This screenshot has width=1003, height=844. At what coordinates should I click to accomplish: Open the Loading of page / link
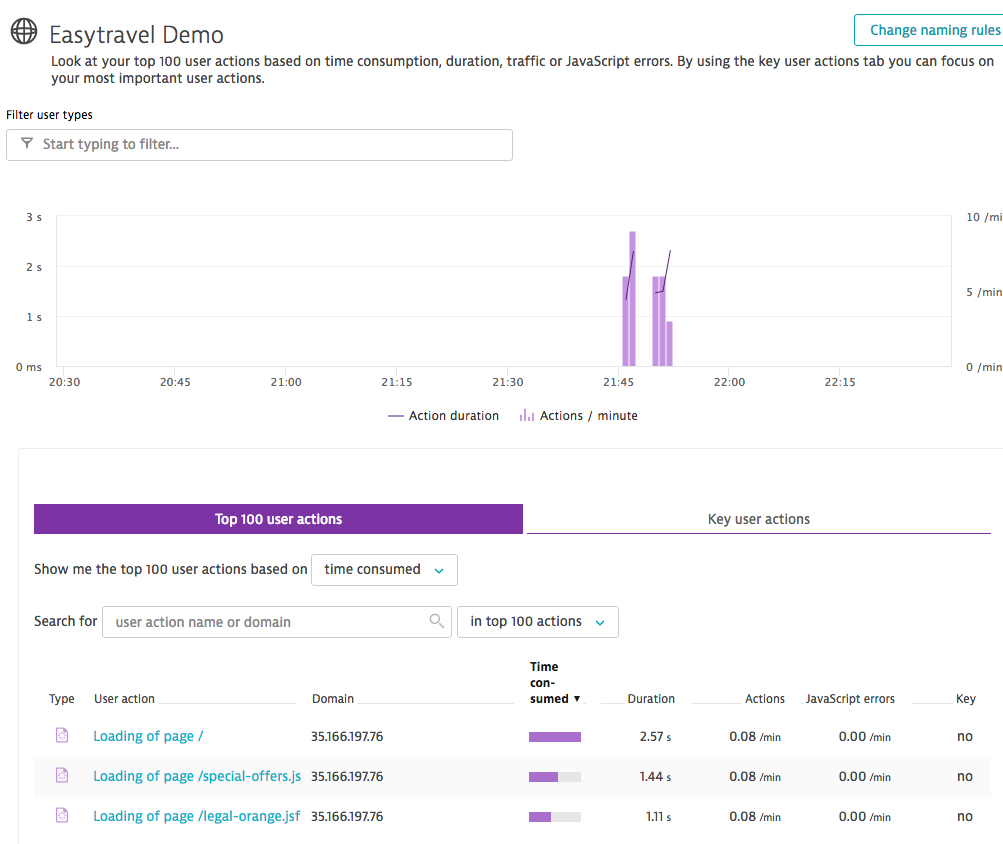click(x=148, y=736)
